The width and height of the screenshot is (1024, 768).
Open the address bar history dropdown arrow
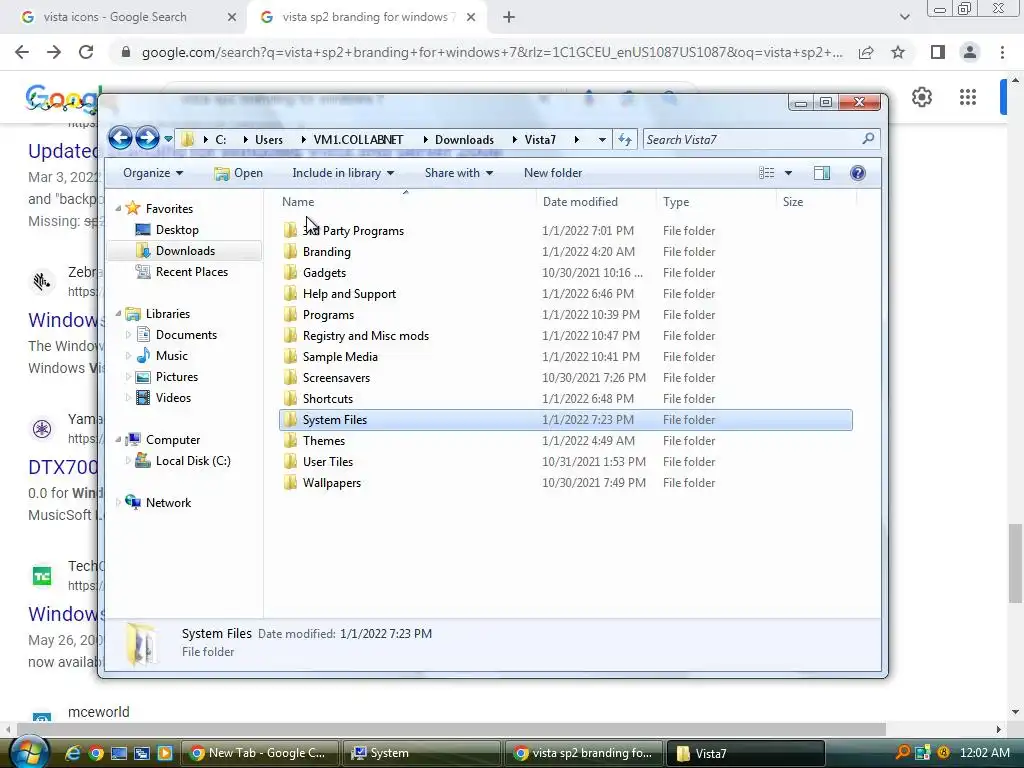(601, 139)
